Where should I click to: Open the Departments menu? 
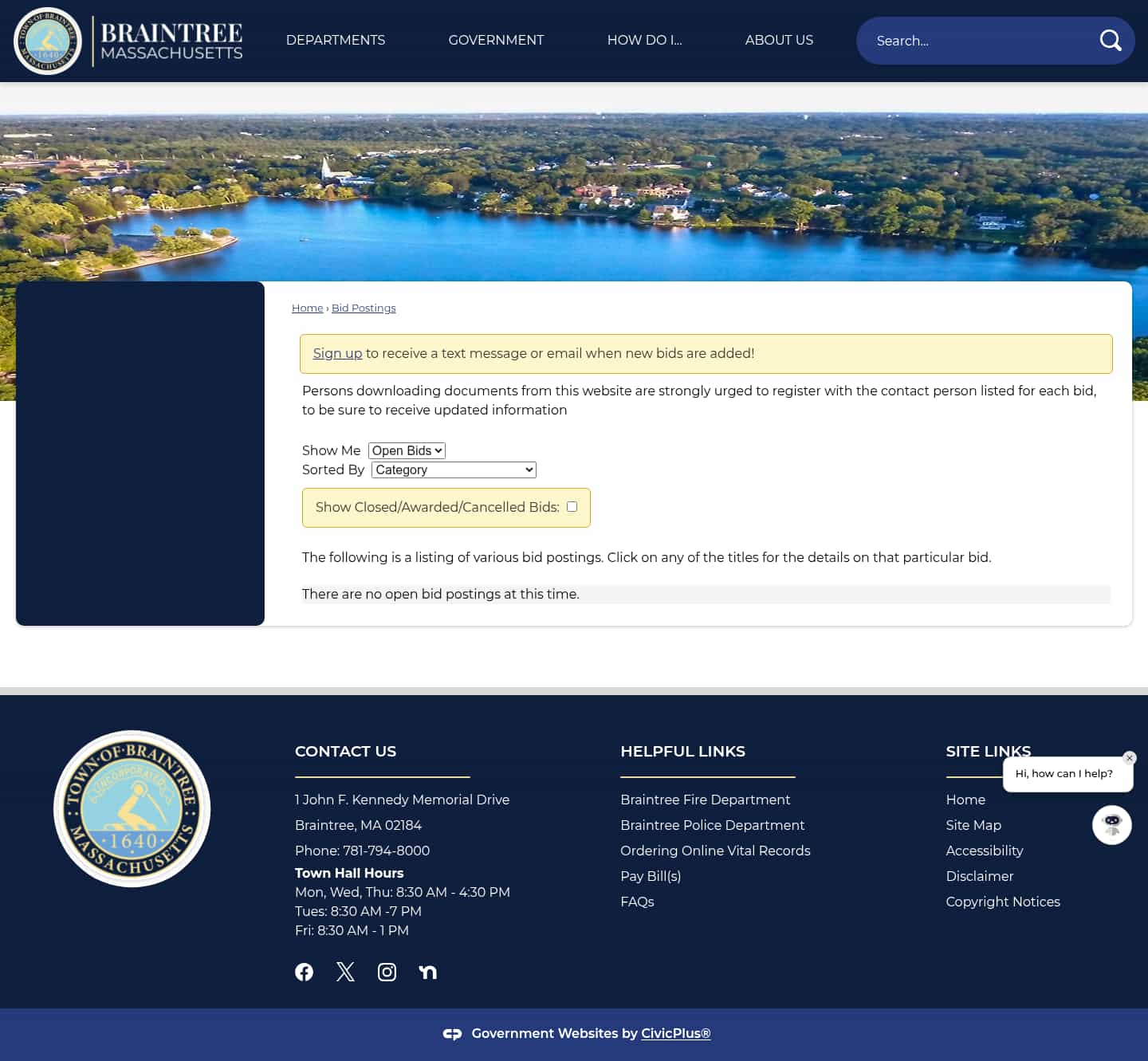tap(336, 40)
